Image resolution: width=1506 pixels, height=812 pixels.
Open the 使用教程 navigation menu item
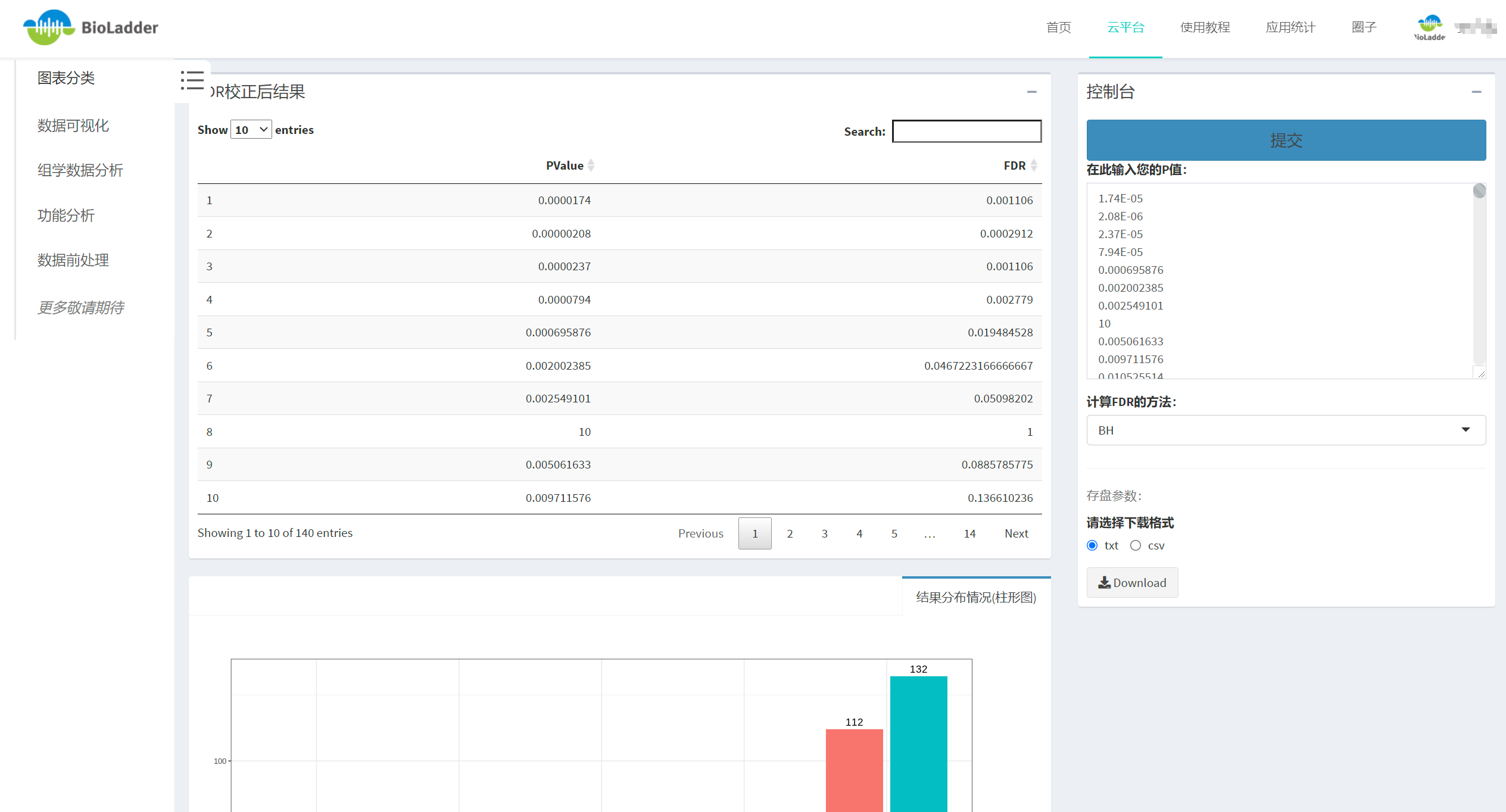coord(1205,27)
